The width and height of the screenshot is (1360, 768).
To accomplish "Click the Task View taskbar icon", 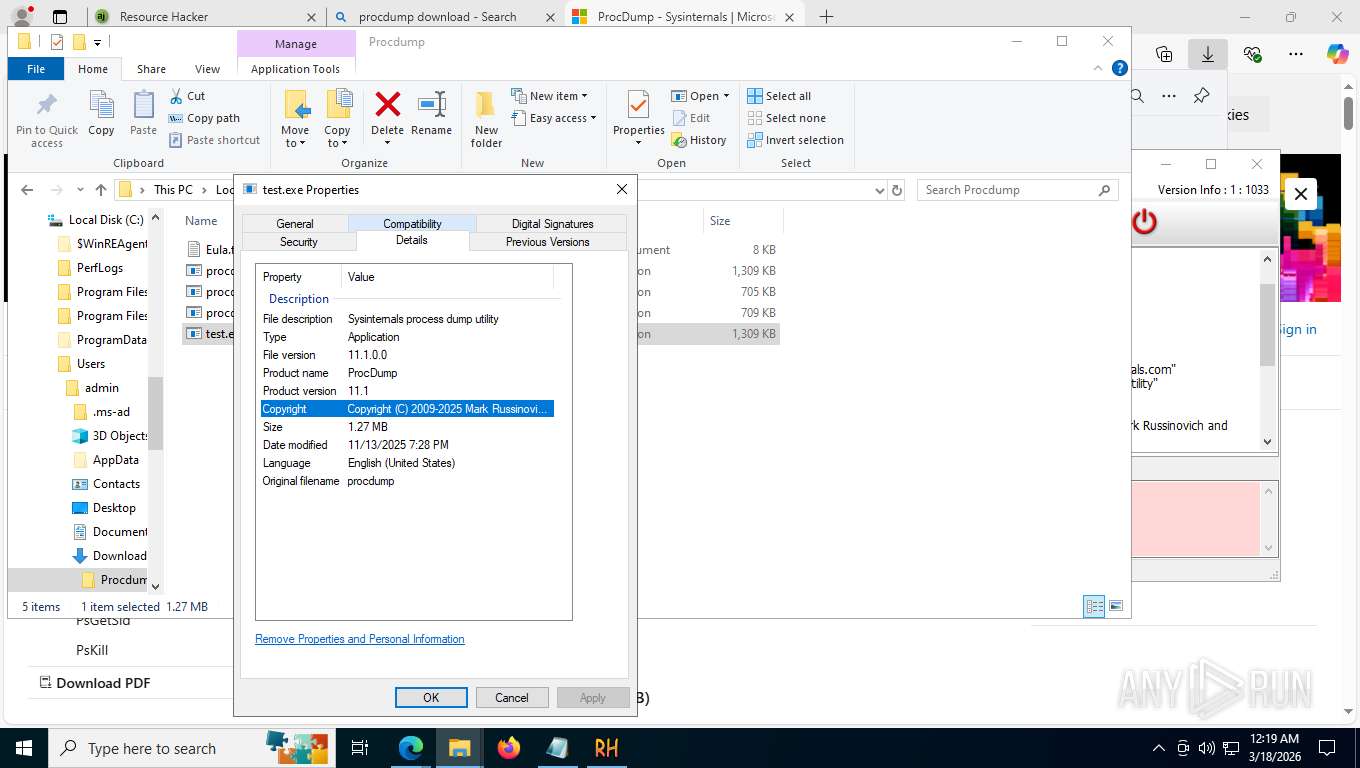I will 360,748.
